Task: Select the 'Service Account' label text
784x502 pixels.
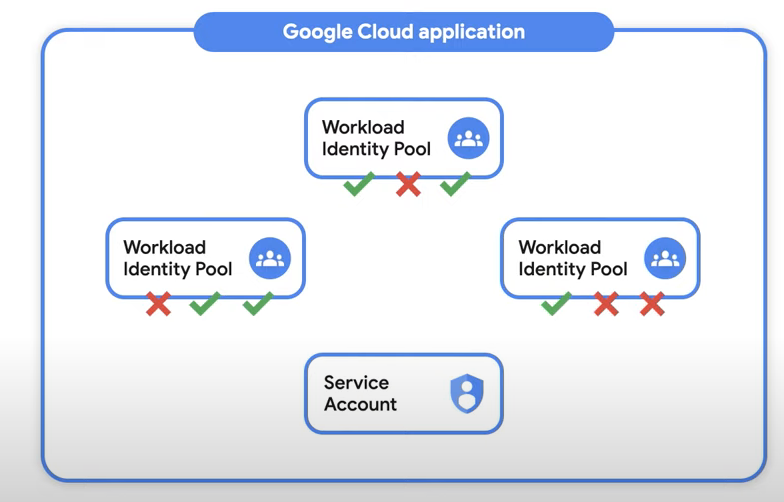Action: point(360,393)
